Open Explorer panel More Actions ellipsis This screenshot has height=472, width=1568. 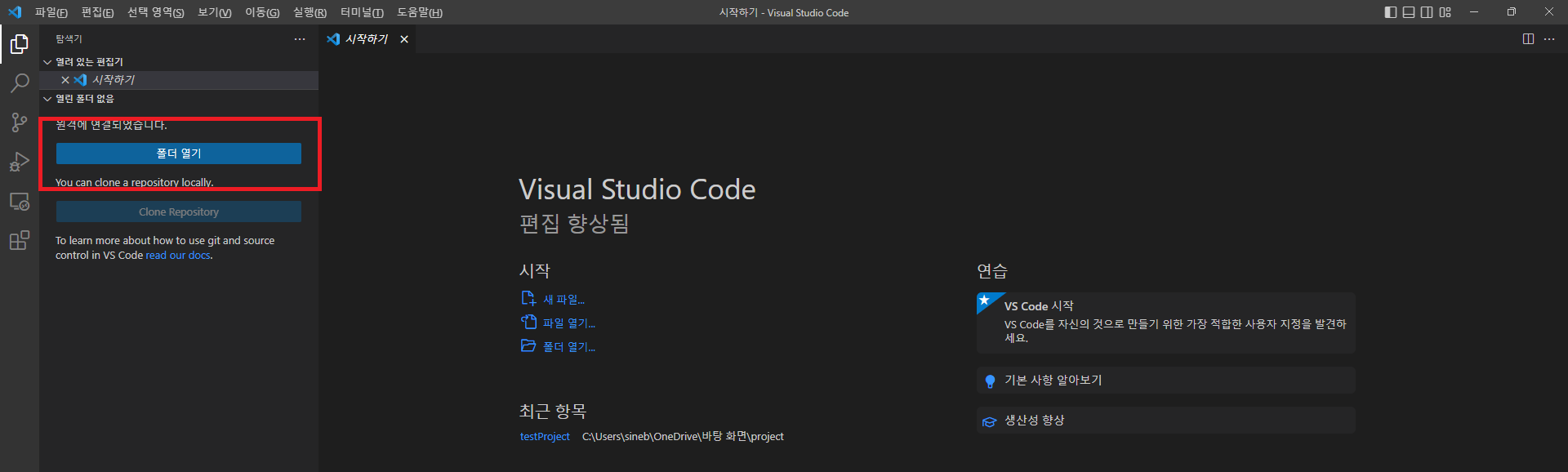pyautogui.click(x=300, y=39)
